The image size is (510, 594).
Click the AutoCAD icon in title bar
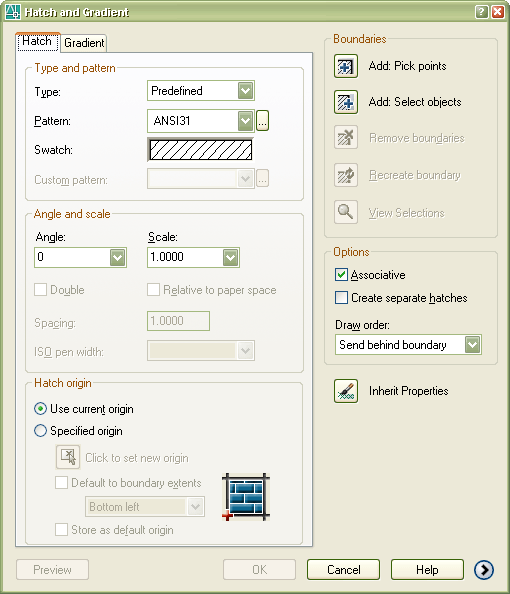13,11
